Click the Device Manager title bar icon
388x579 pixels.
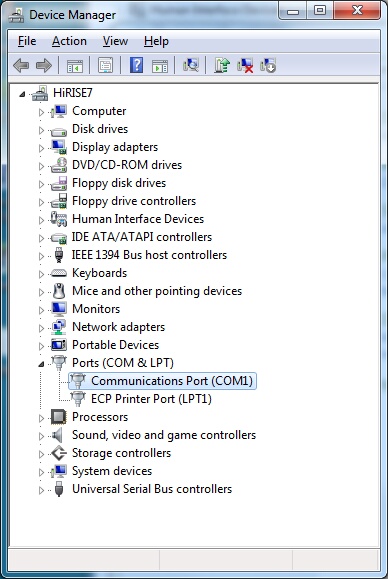tap(17, 16)
